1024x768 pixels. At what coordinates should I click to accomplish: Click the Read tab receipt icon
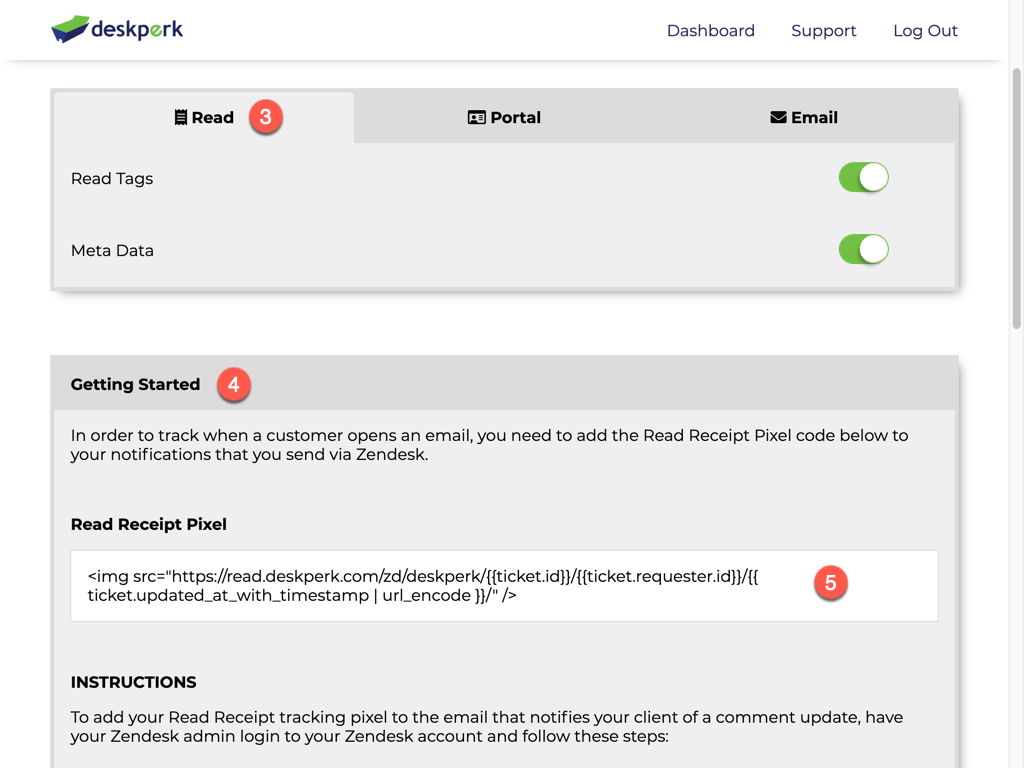coord(180,118)
